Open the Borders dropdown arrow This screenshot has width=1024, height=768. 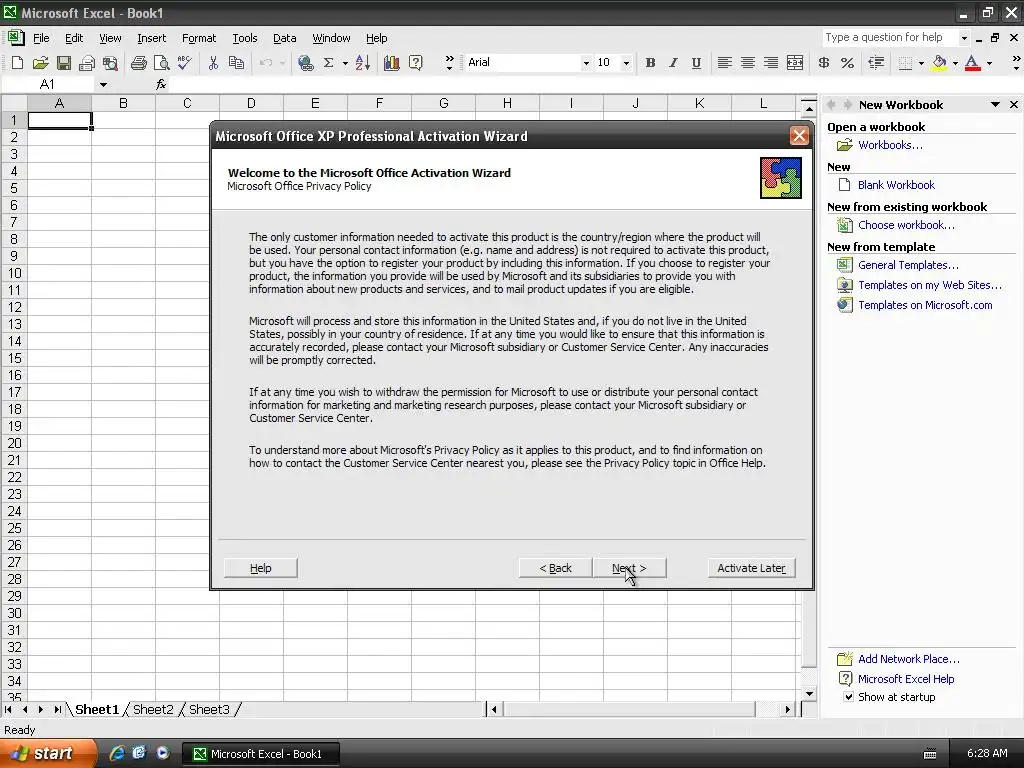click(x=921, y=63)
